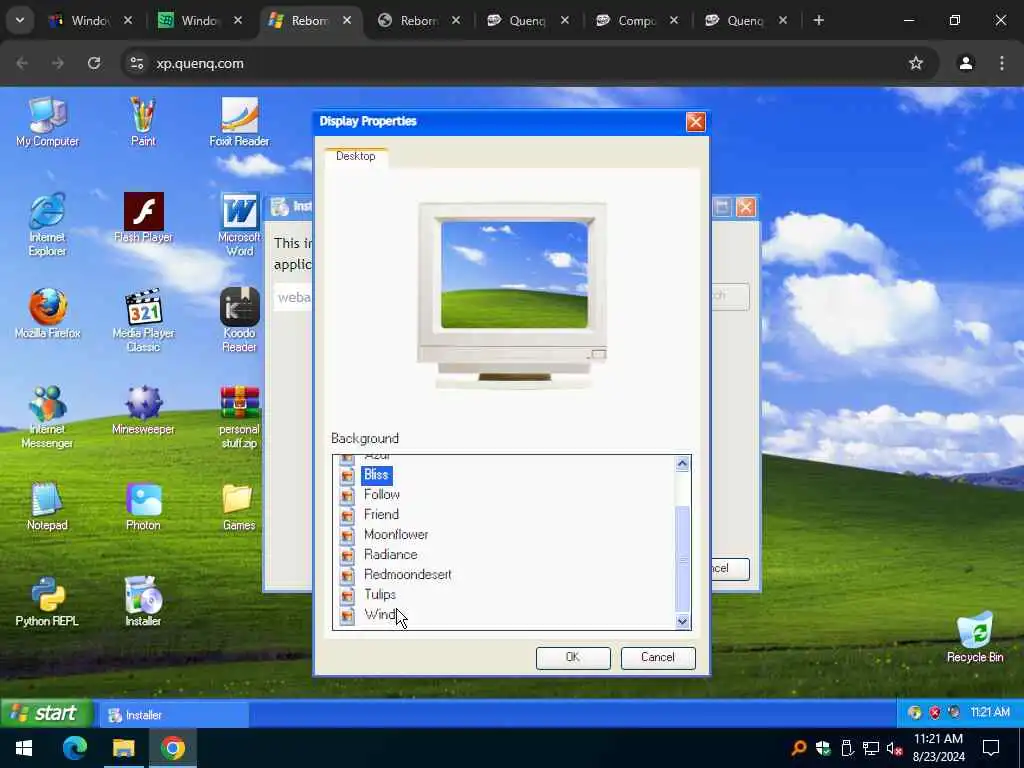Open the My Computer desktop icon

pyautogui.click(x=47, y=122)
